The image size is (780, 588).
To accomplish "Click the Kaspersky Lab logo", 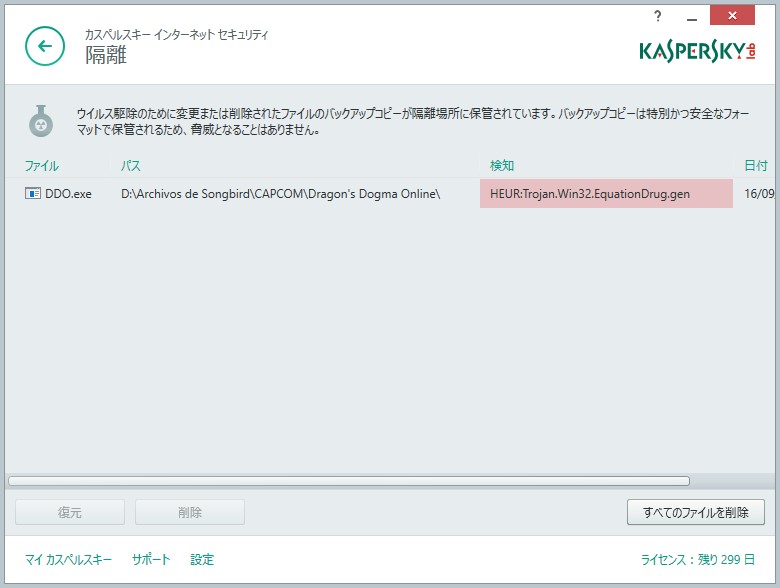I will point(697,51).
